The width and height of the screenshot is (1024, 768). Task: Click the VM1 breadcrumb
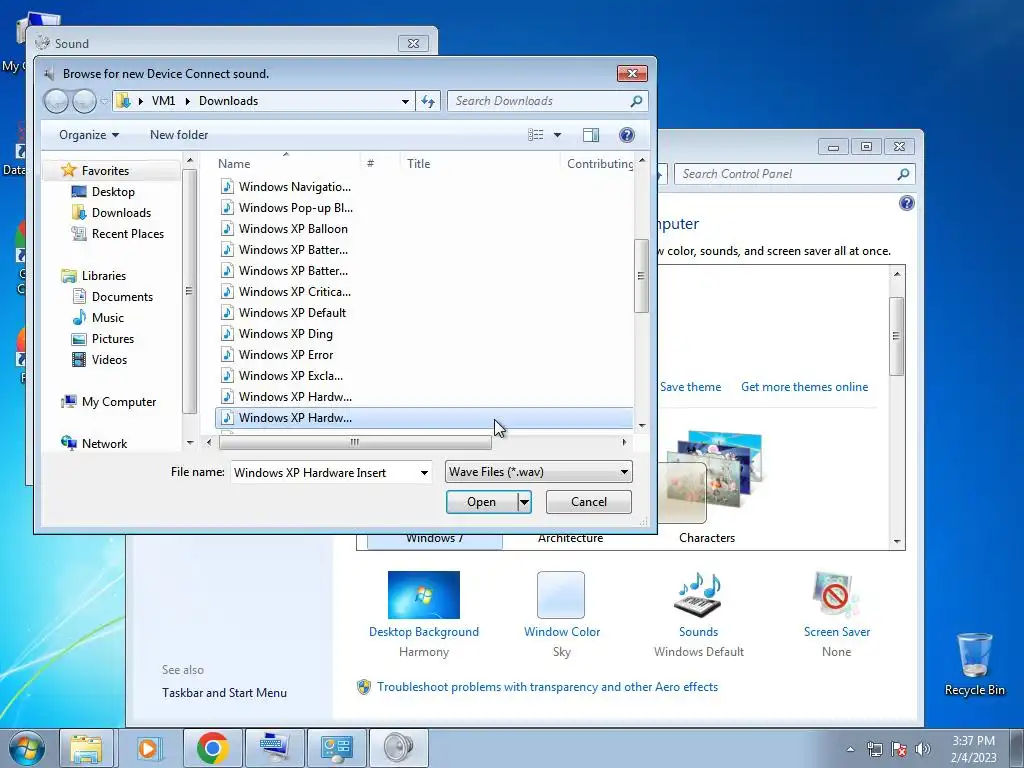(163, 101)
